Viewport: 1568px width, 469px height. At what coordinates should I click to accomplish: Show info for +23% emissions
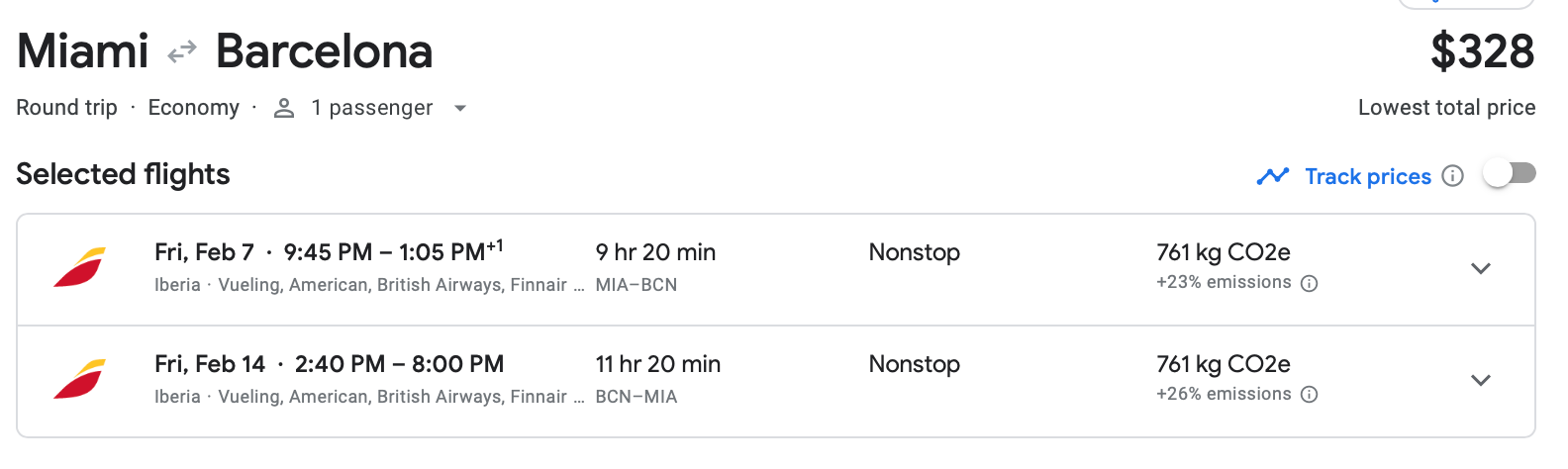pos(1309,284)
